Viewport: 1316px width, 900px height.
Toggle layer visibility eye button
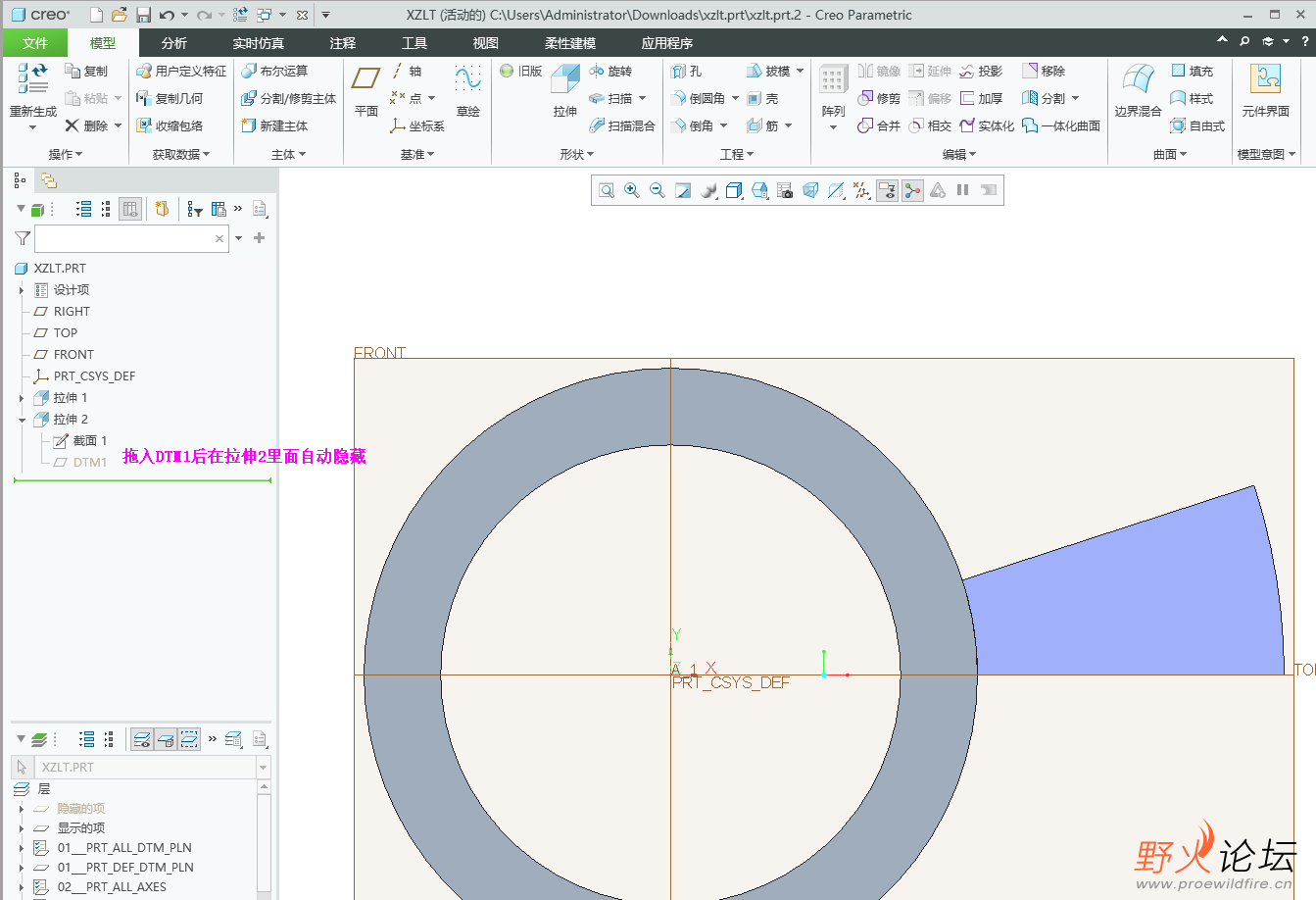(x=142, y=739)
